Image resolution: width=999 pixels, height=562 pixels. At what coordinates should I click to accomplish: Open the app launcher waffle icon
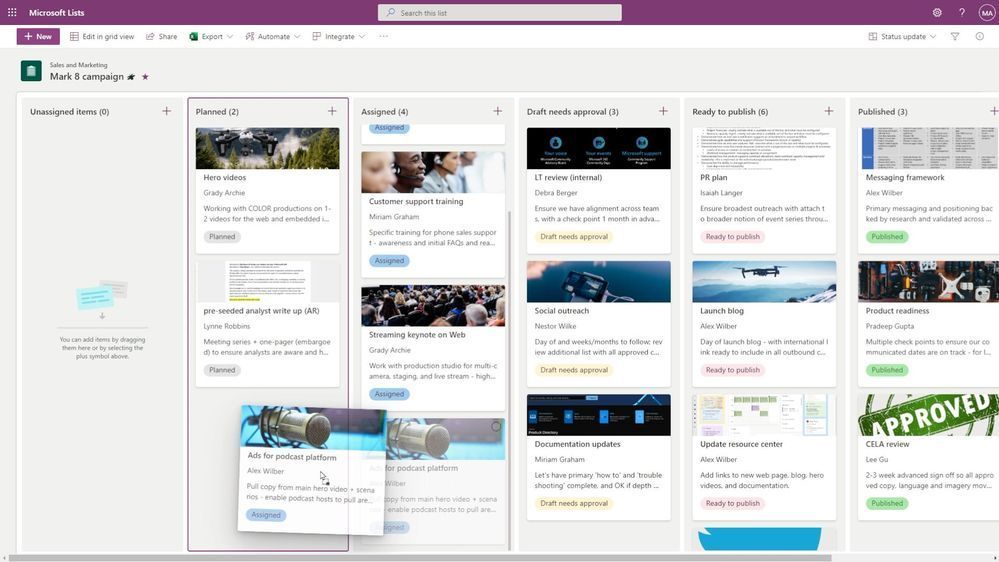pyautogui.click(x=12, y=12)
